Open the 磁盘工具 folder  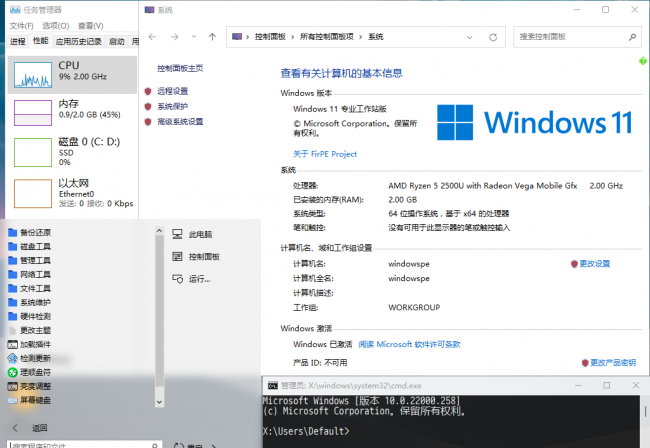(x=29, y=247)
